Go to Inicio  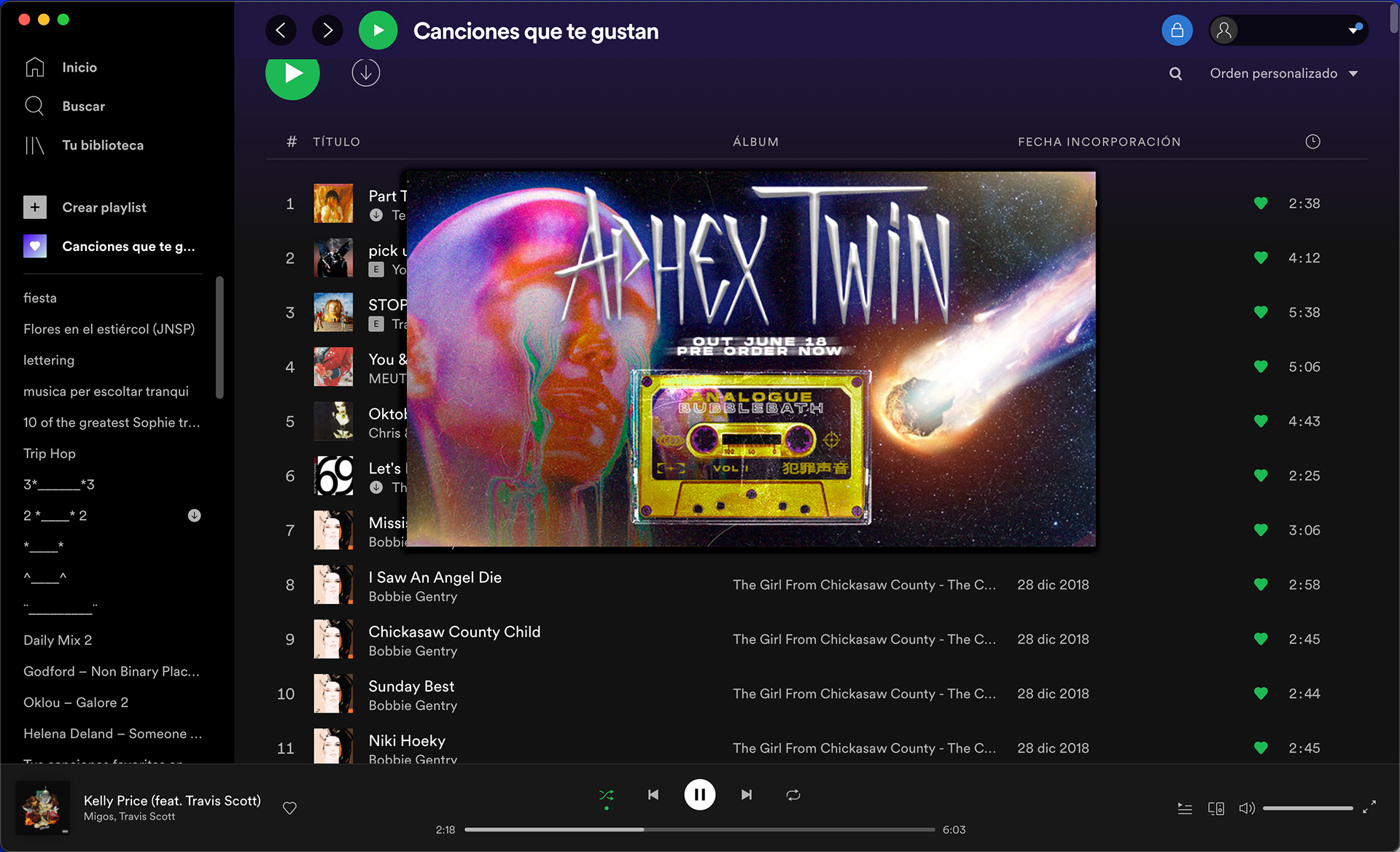pos(61,67)
